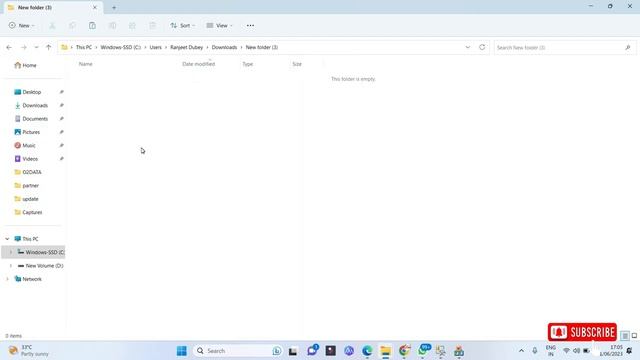This screenshot has width=640, height=360.
Task: Open the Captures folder
Action: [x=29, y=212]
